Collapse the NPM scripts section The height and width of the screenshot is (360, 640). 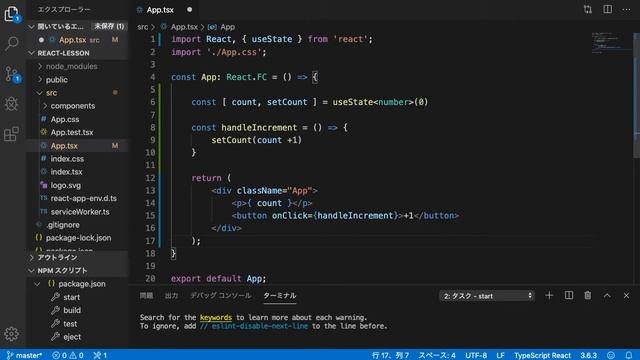pos(31,271)
